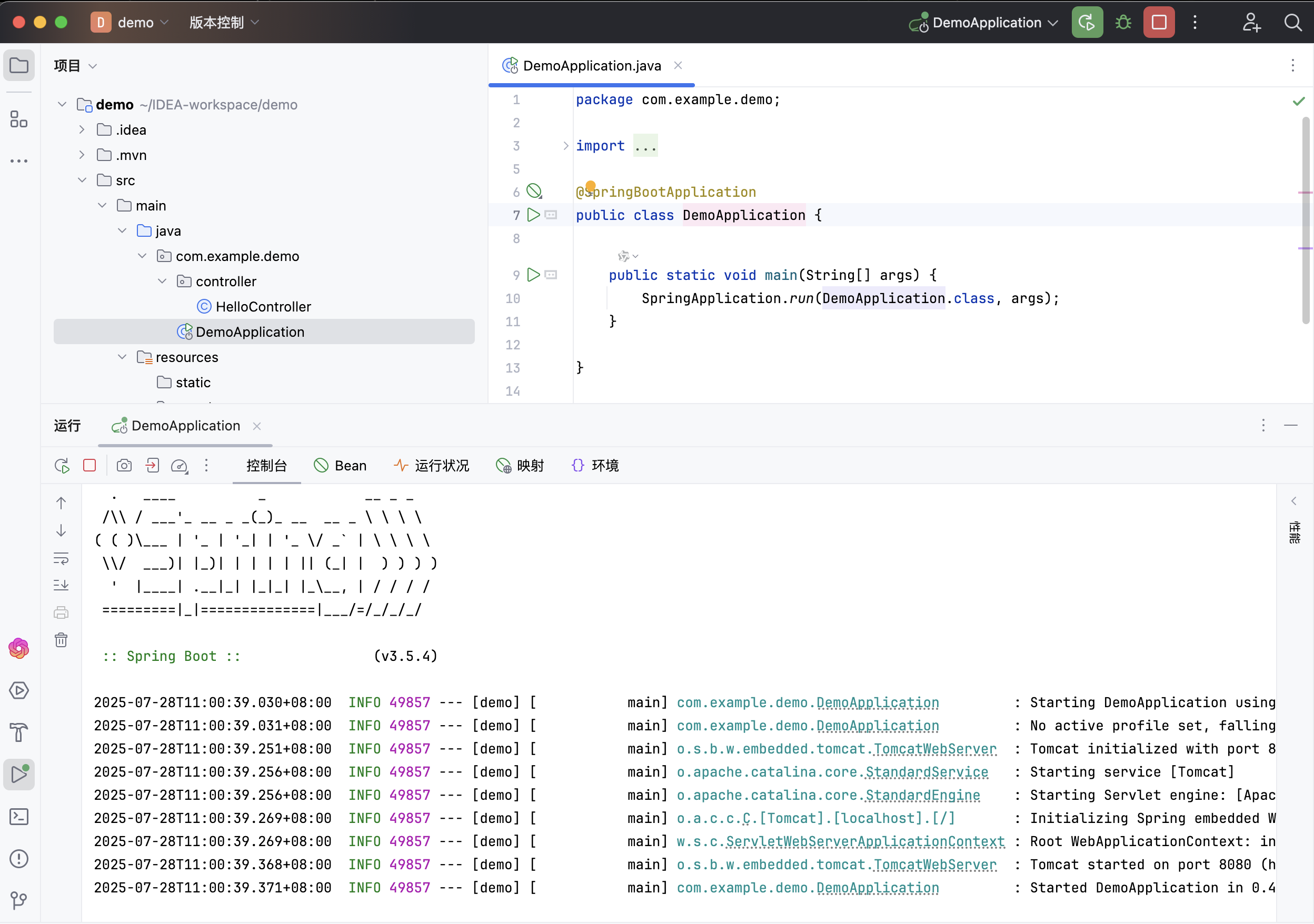Select the static folder in project tree
The width and height of the screenshot is (1314, 924).
pyautogui.click(x=184, y=382)
